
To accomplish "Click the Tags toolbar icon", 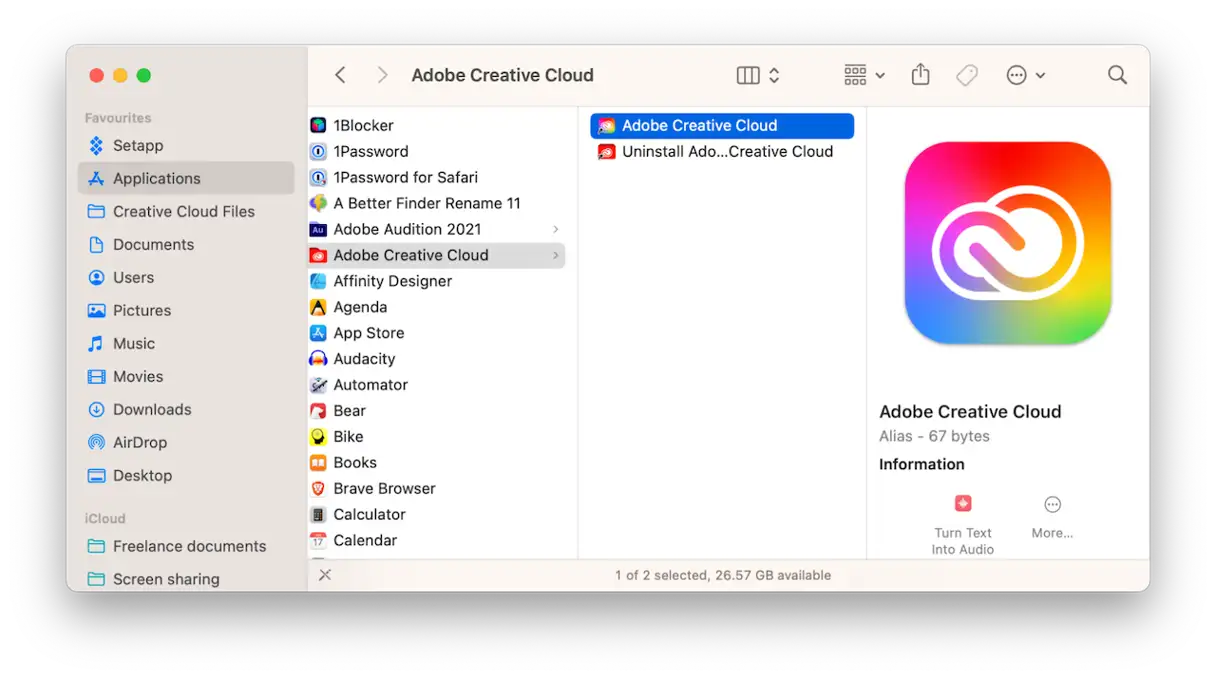I will point(967,75).
